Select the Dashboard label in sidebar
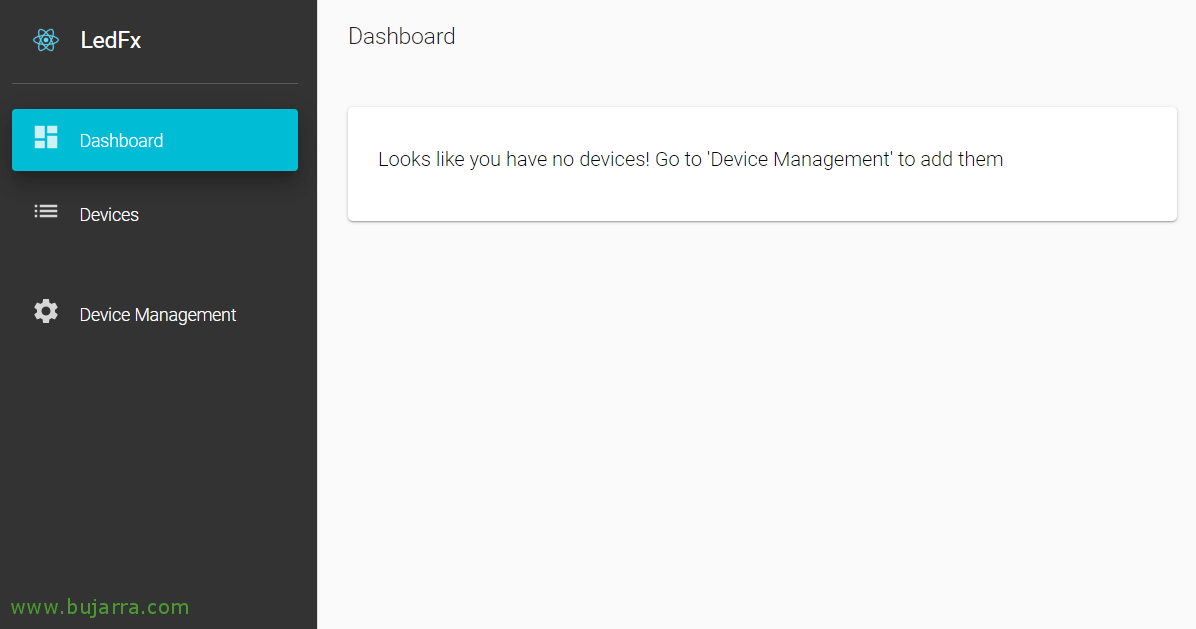 pyautogui.click(x=121, y=141)
